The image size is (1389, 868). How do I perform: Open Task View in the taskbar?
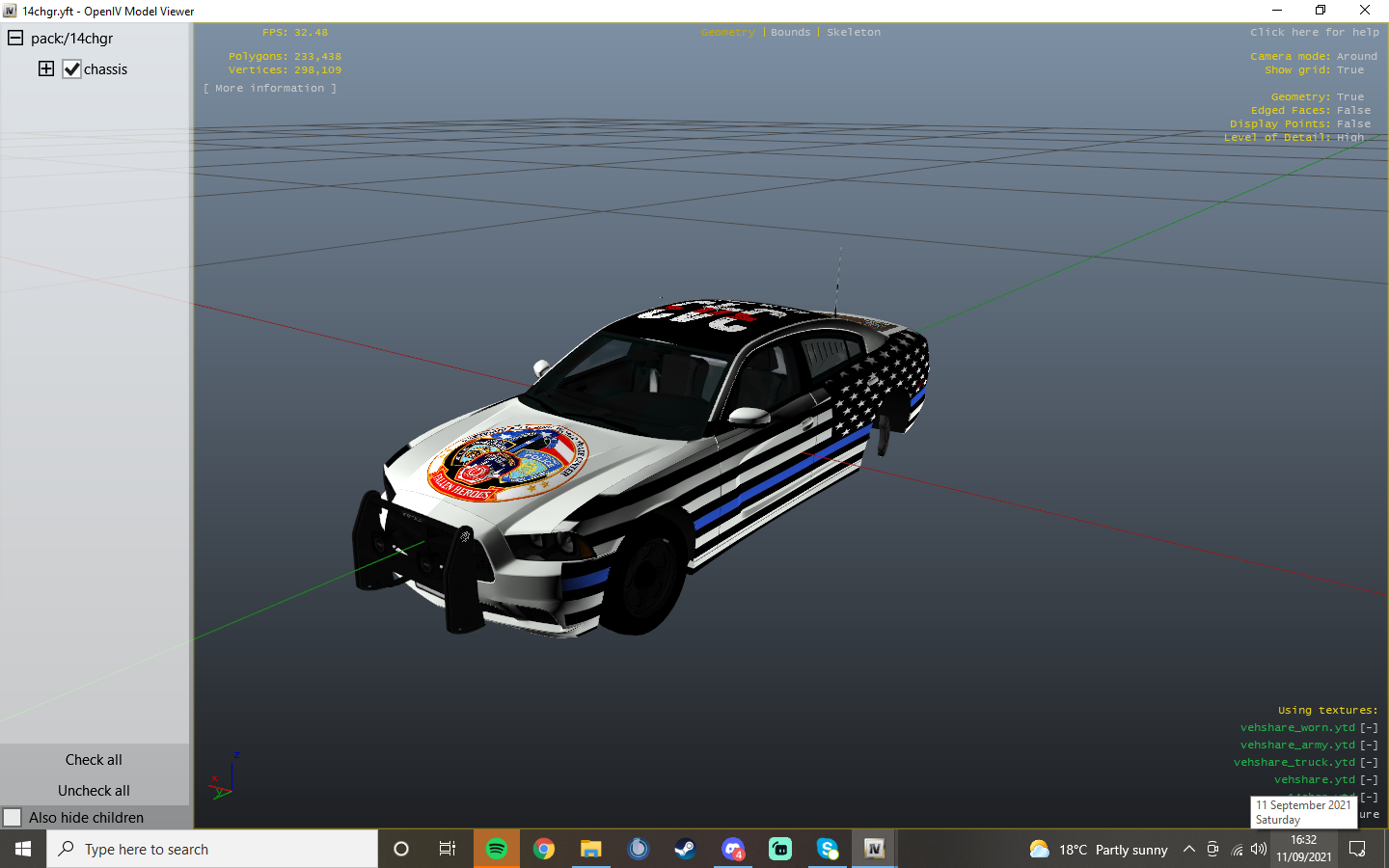(448, 849)
